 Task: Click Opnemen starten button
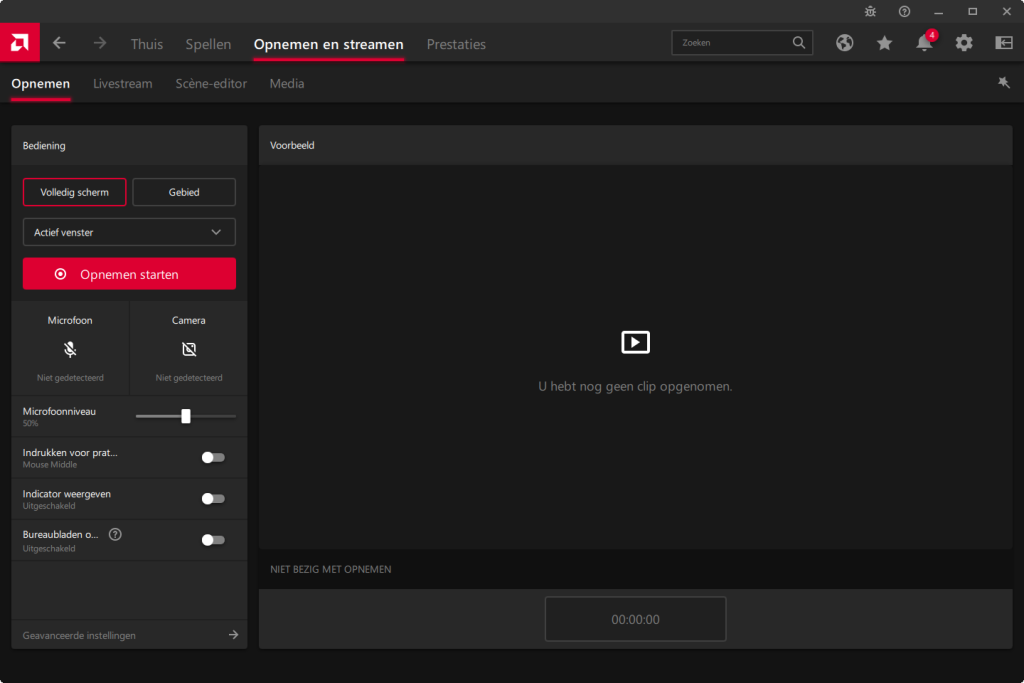(129, 274)
